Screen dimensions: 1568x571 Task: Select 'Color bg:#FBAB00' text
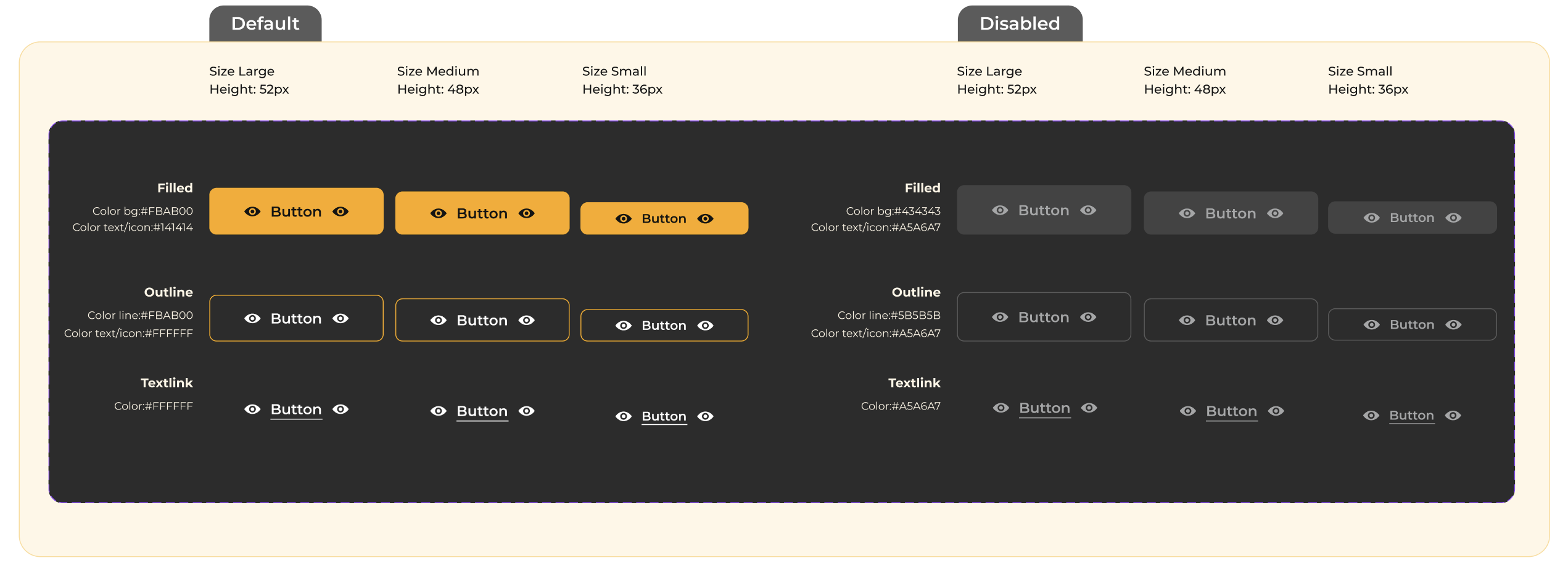pyautogui.click(x=142, y=211)
